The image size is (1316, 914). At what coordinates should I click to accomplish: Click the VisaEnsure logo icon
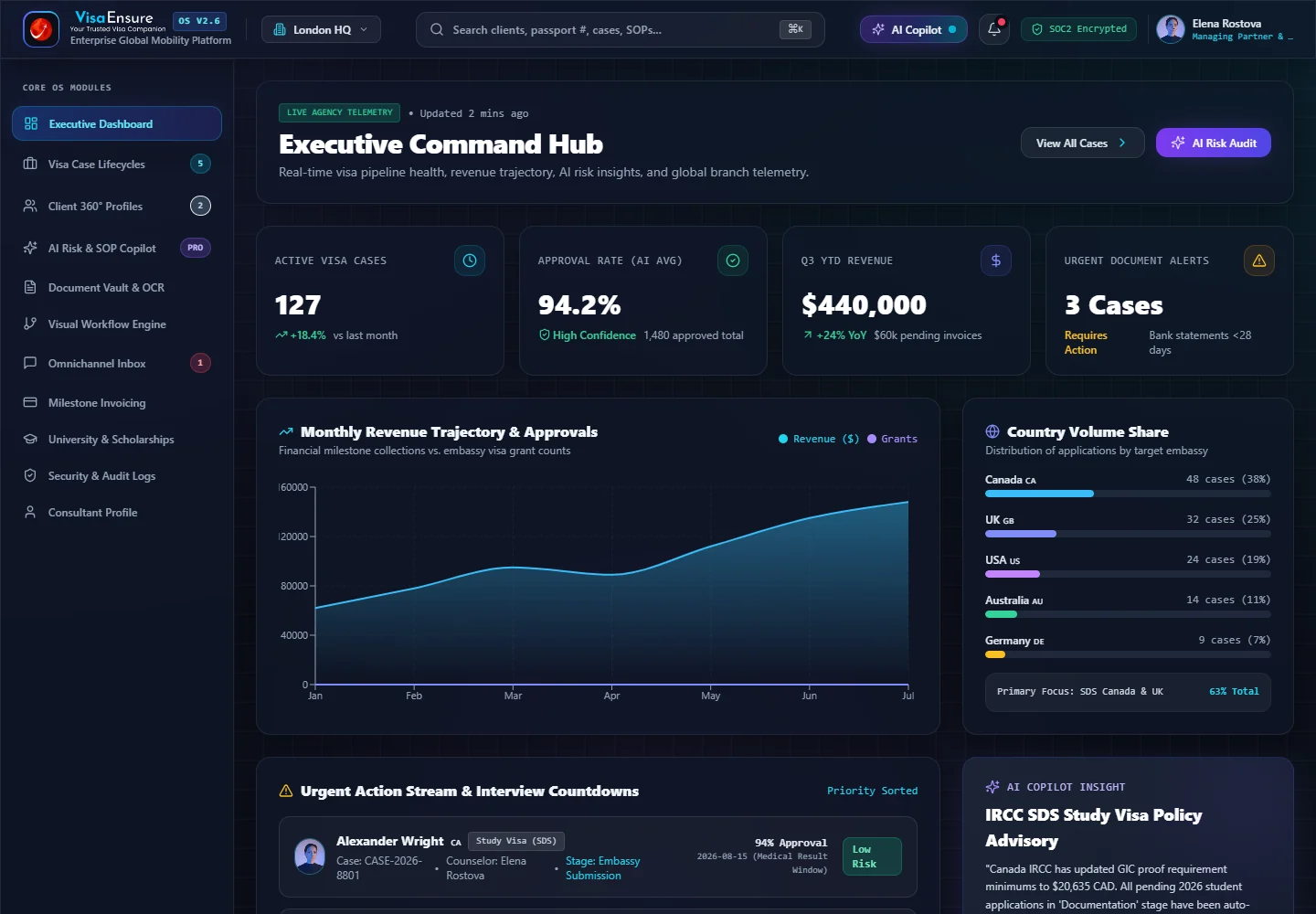[41, 29]
